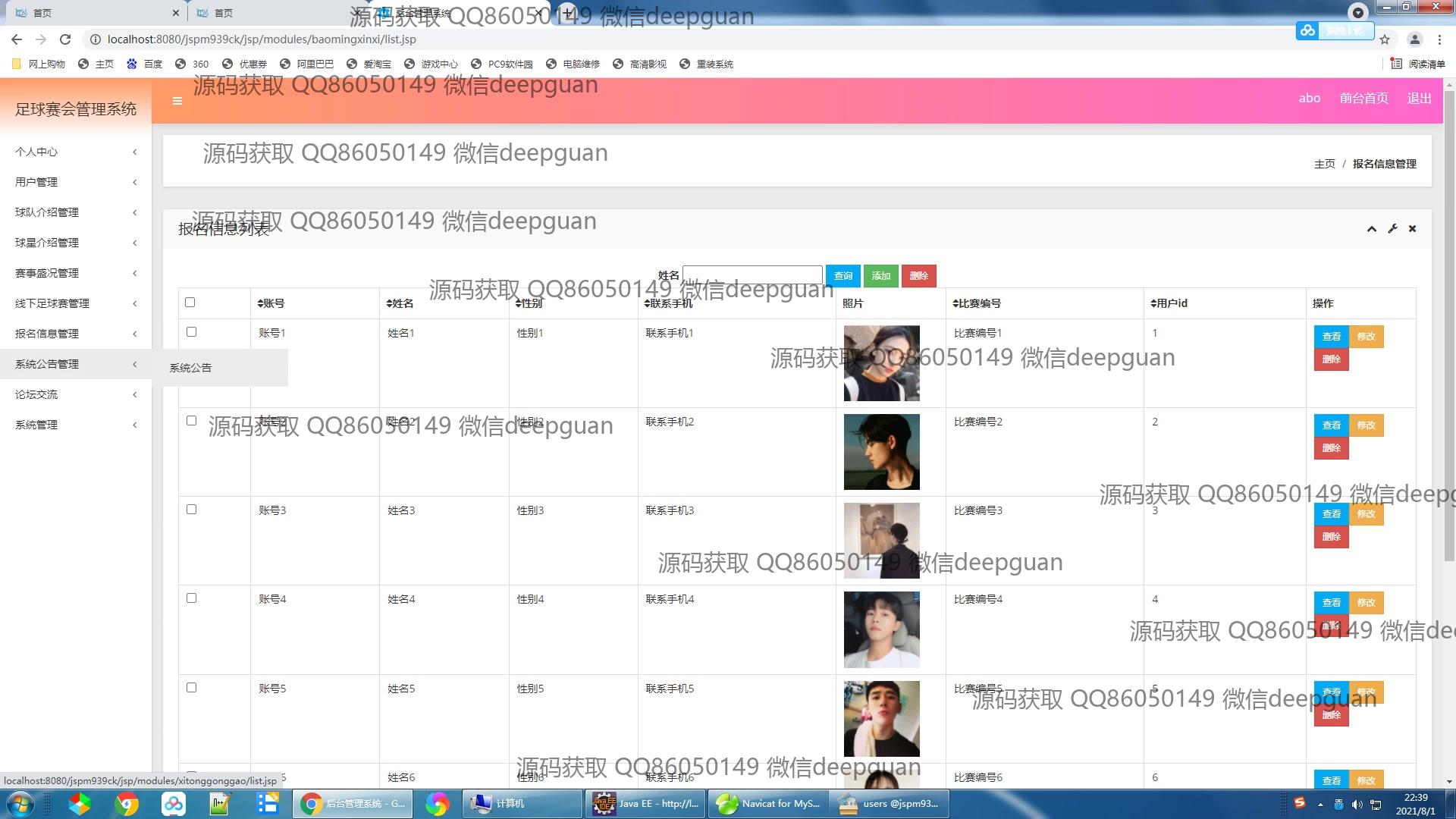Close the list panel with the X icon
This screenshot has width=1456, height=819.
[1412, 229]
